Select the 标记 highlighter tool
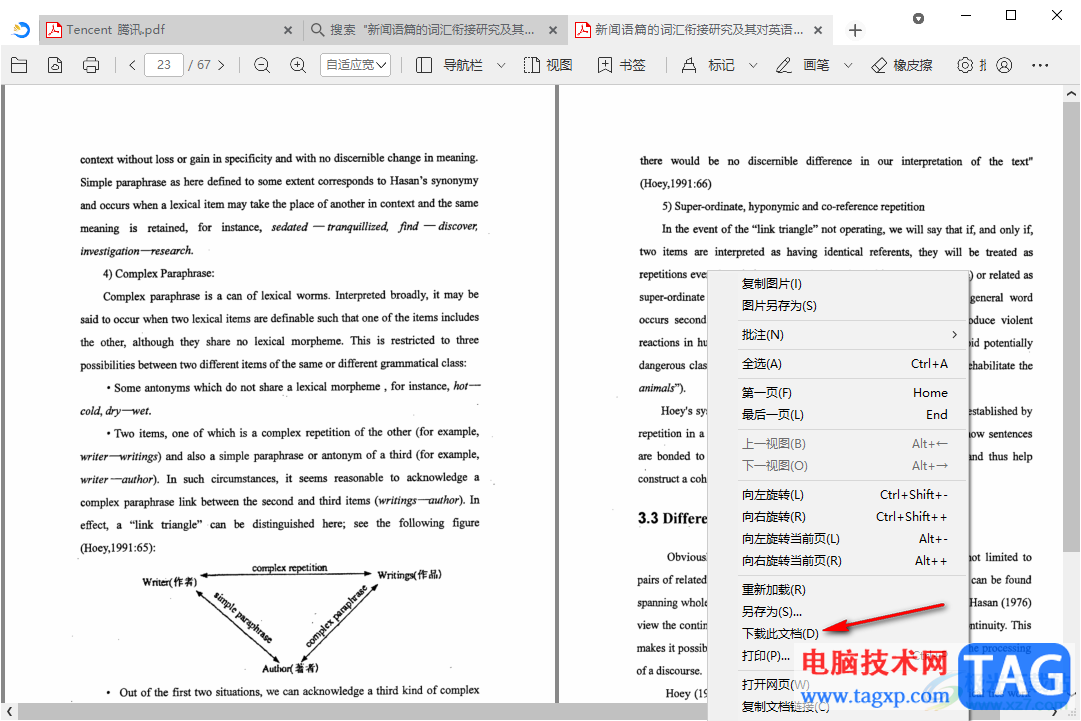This screenshot has width=1081, height=721. click(x=708, y=65)
